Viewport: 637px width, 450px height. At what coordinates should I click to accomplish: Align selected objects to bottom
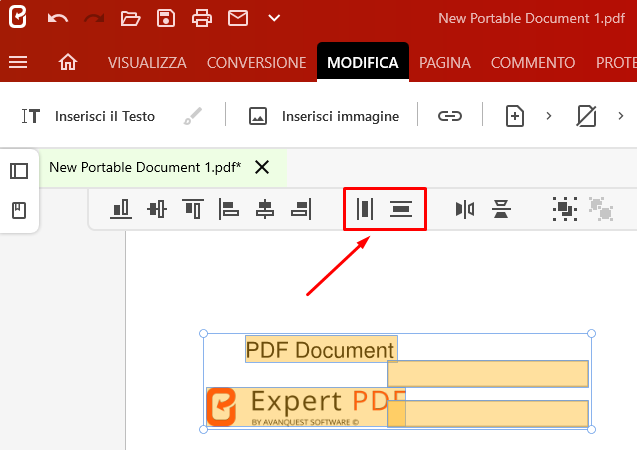click(x=121, y=209)
